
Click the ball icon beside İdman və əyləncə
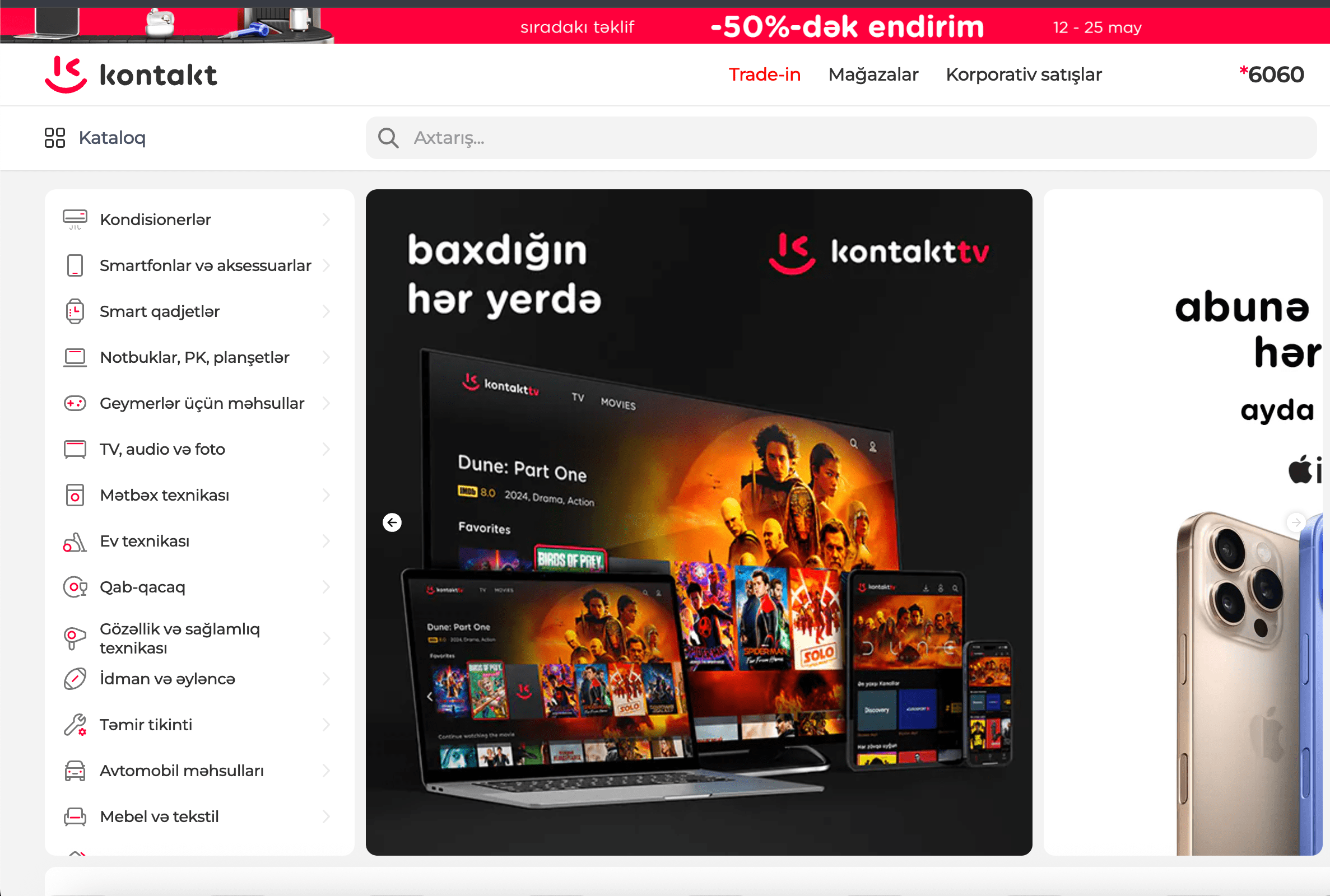pos(75,679)
